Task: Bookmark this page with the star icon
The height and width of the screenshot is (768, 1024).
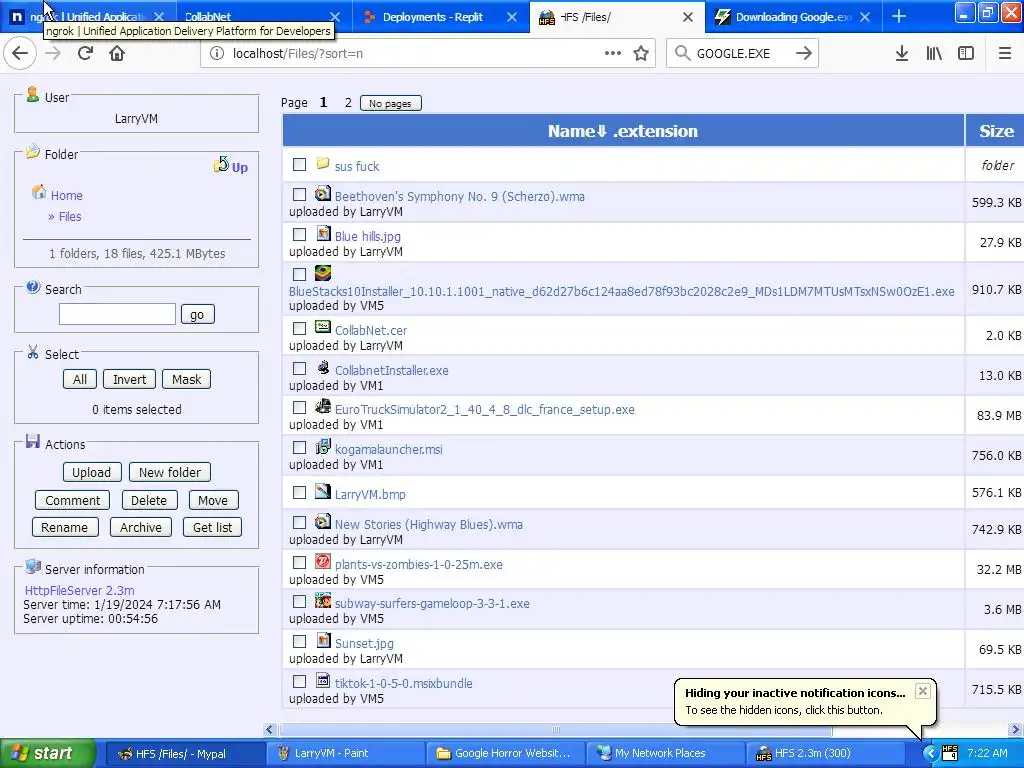Action: point(641,54)
